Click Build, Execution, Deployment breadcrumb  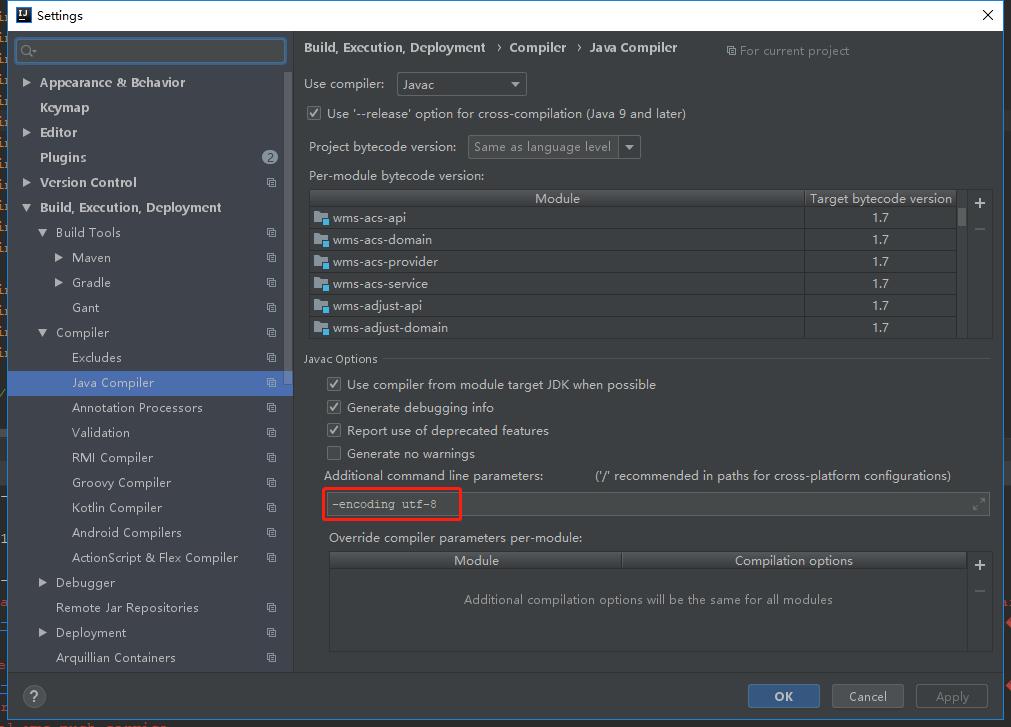[395, 48]
